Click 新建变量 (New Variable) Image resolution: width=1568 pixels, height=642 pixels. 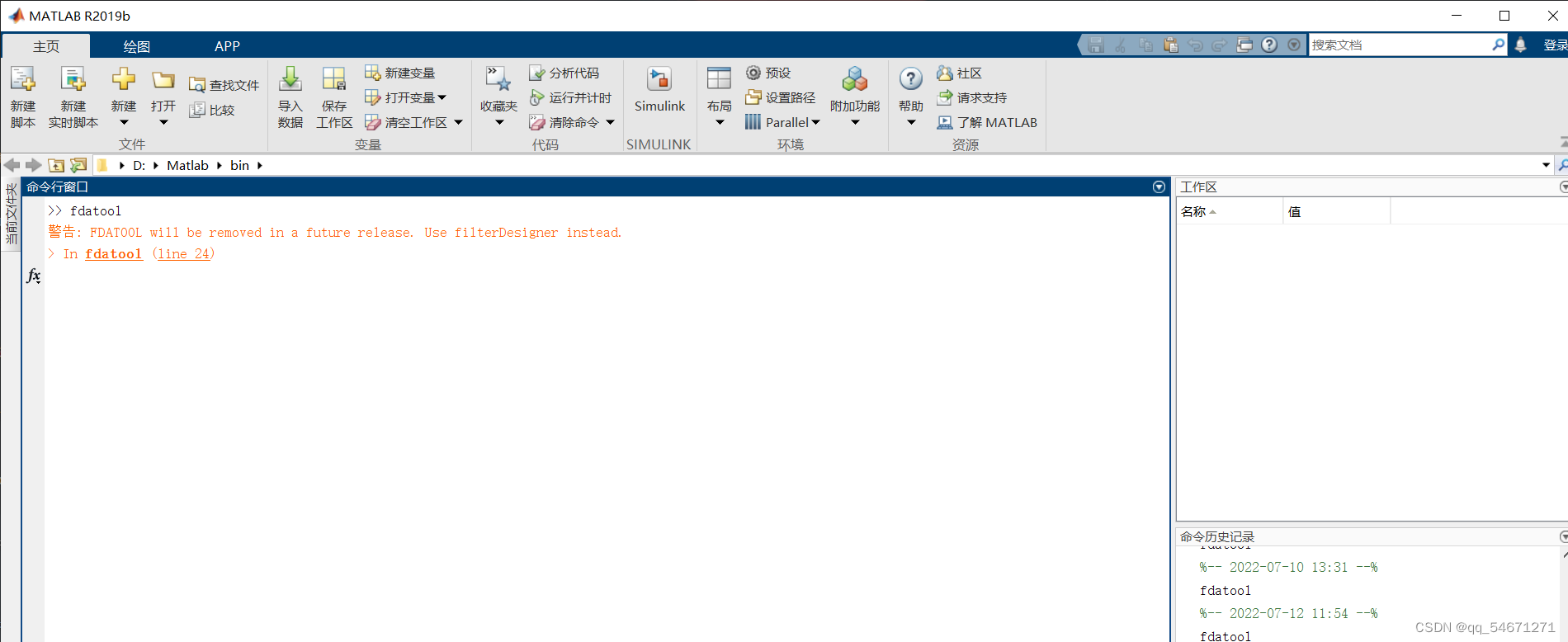pos(400,73)
